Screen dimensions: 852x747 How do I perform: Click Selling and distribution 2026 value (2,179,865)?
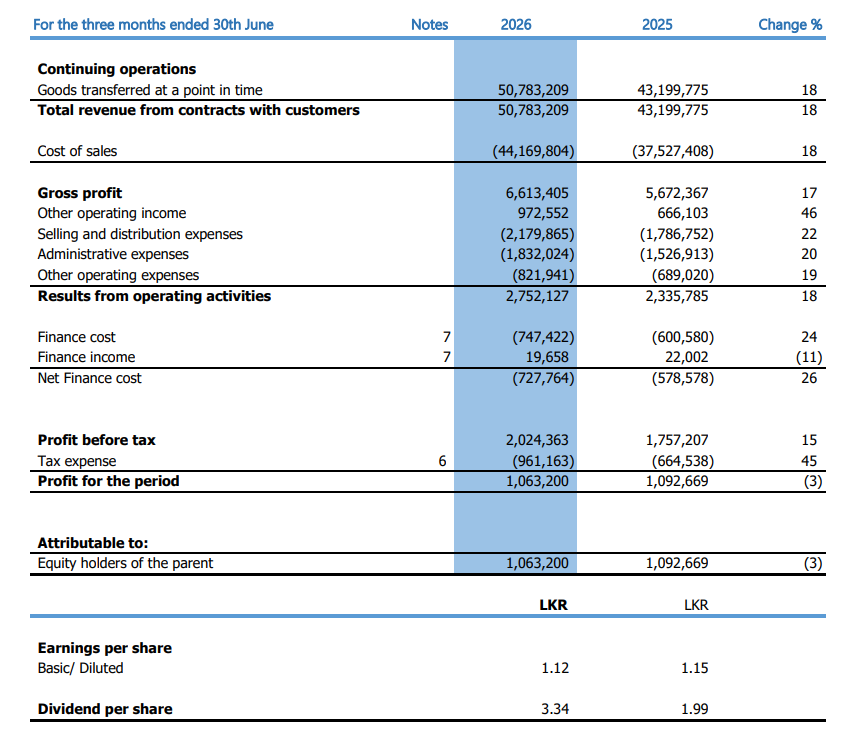[537, 234]
